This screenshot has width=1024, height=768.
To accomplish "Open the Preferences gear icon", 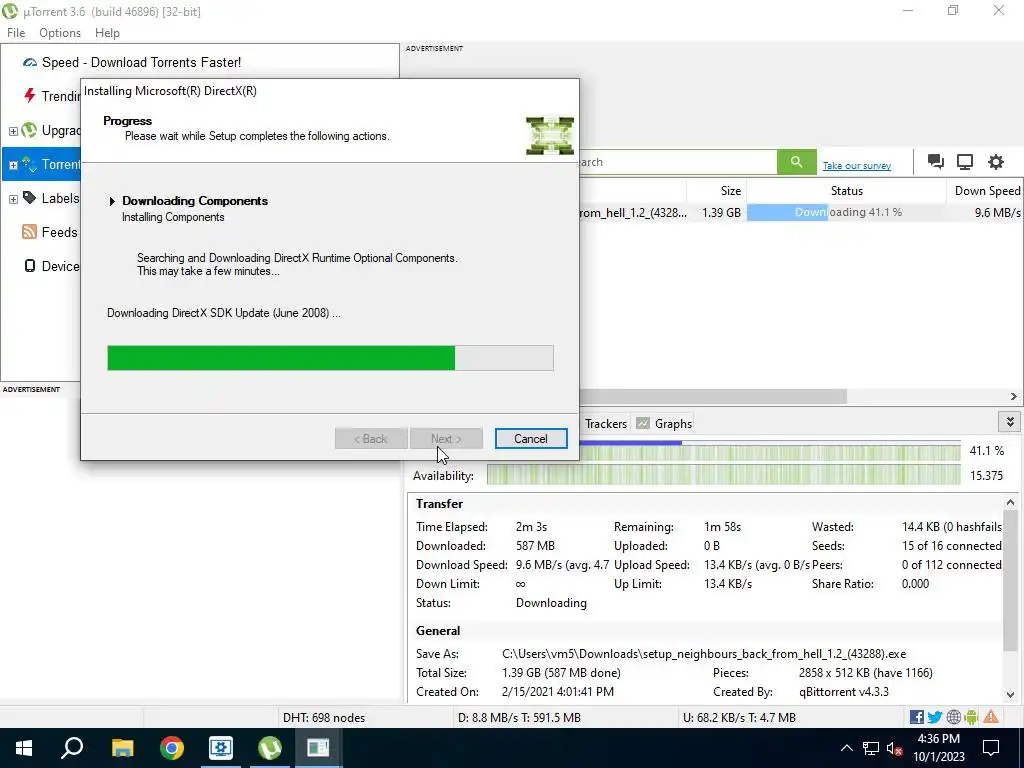I will 995,162.
